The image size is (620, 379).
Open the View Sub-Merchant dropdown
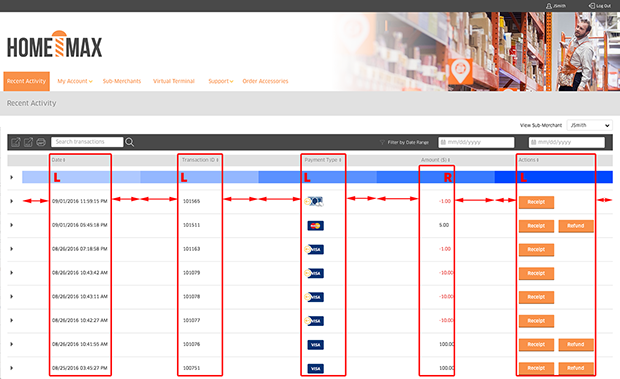590,125
